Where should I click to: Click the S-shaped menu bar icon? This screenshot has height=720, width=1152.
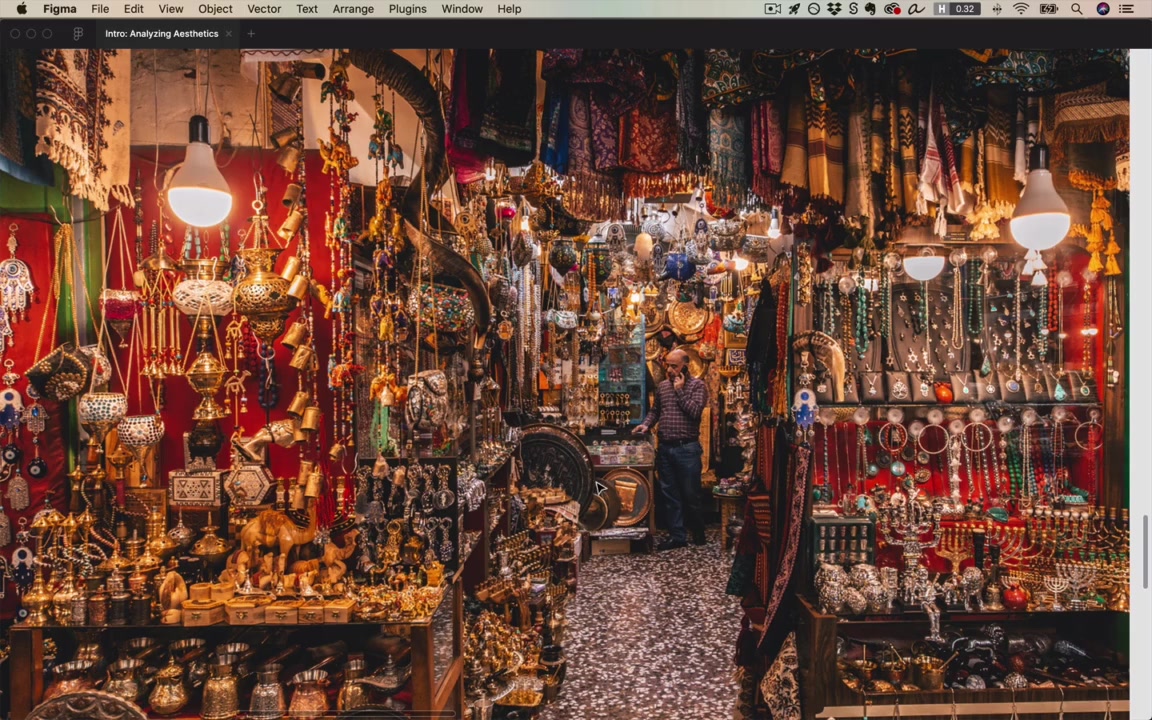click(853, 9)
